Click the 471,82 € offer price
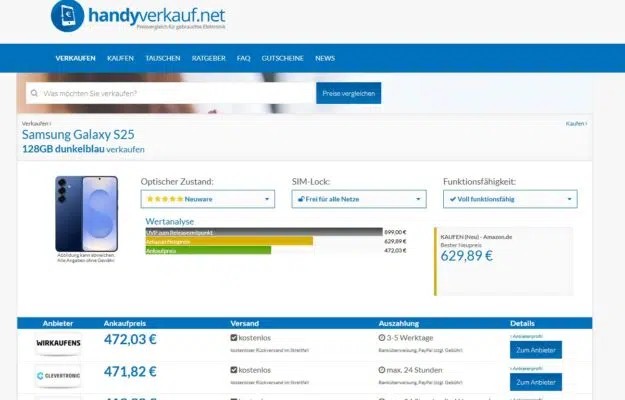Image resolution: width=625 pixels, height=400 pixels. [130, 372]
